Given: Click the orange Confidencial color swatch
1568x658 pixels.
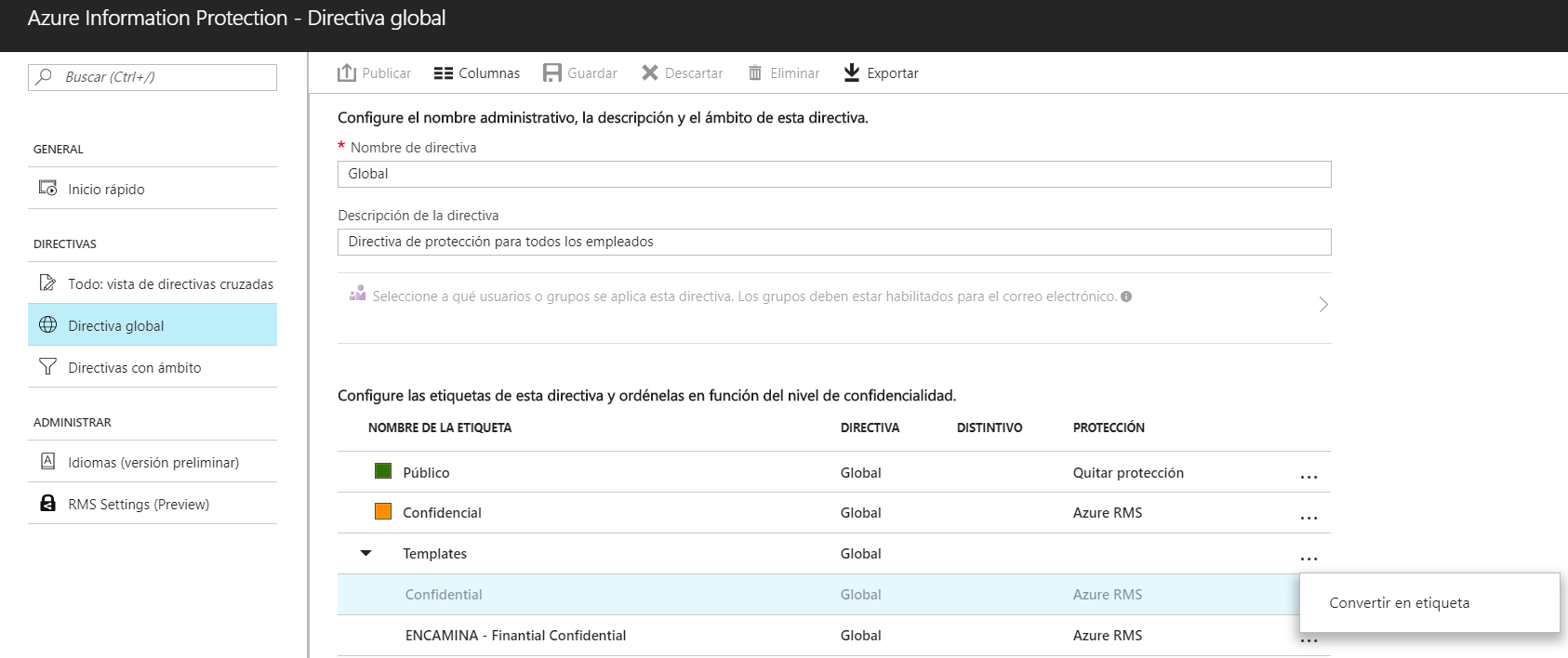Looking at the screenshot, I should point(383,511).
